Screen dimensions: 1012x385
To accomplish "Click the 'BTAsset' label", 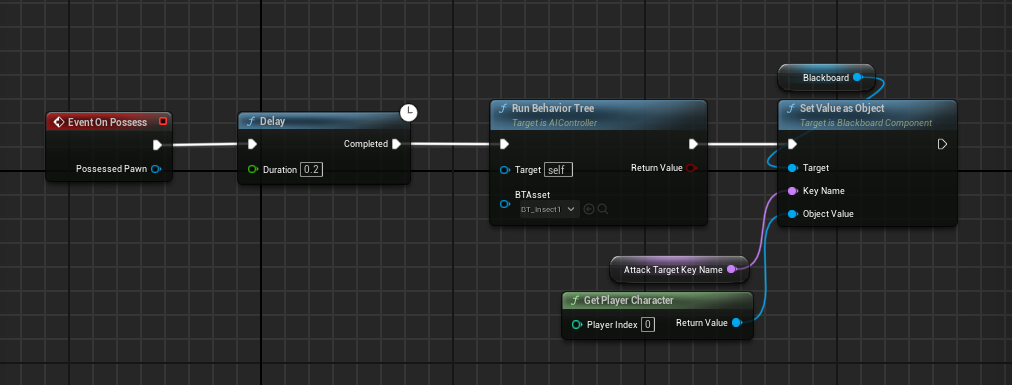I will pos(532,194).
